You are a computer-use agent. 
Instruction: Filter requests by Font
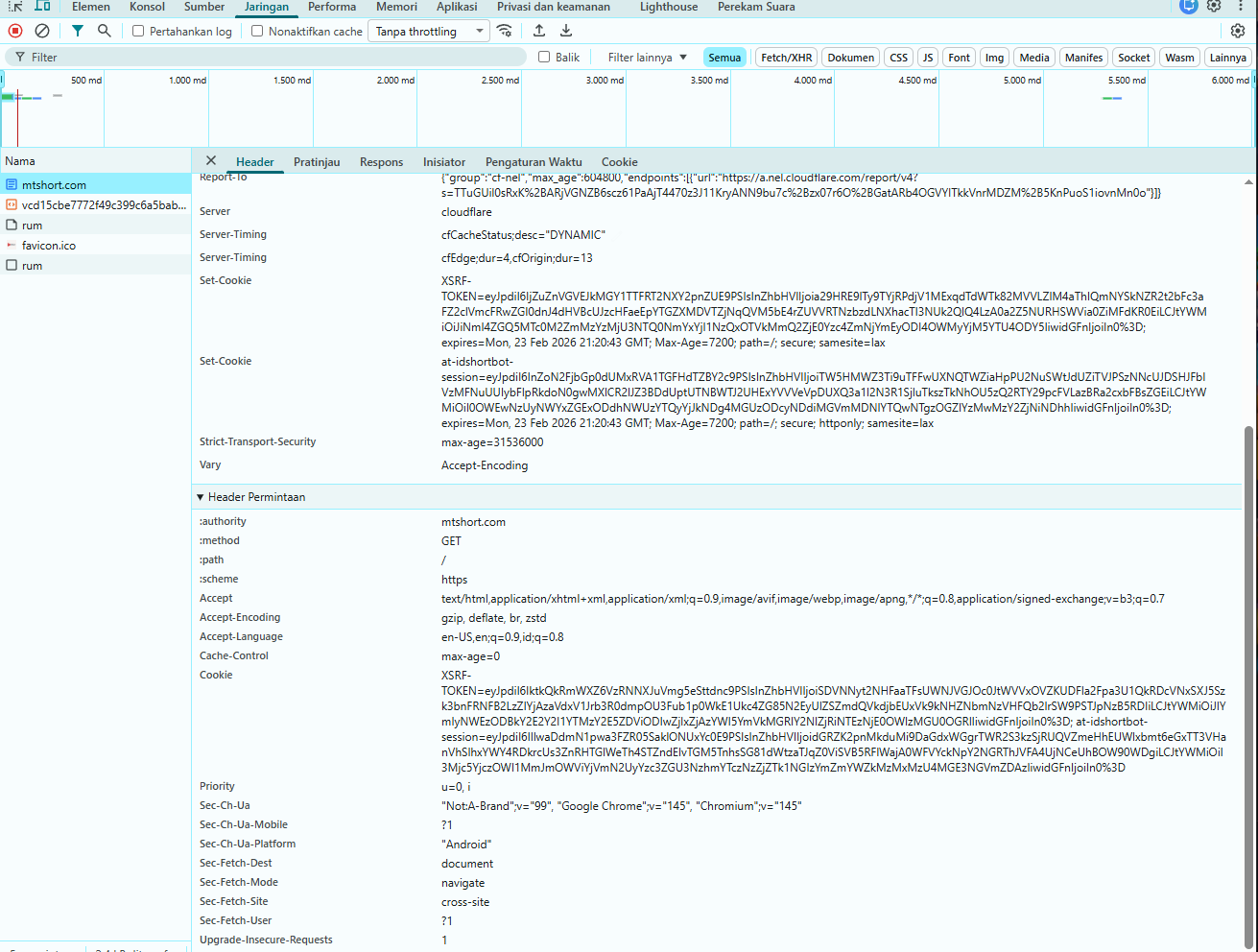(x=960, y=58)
